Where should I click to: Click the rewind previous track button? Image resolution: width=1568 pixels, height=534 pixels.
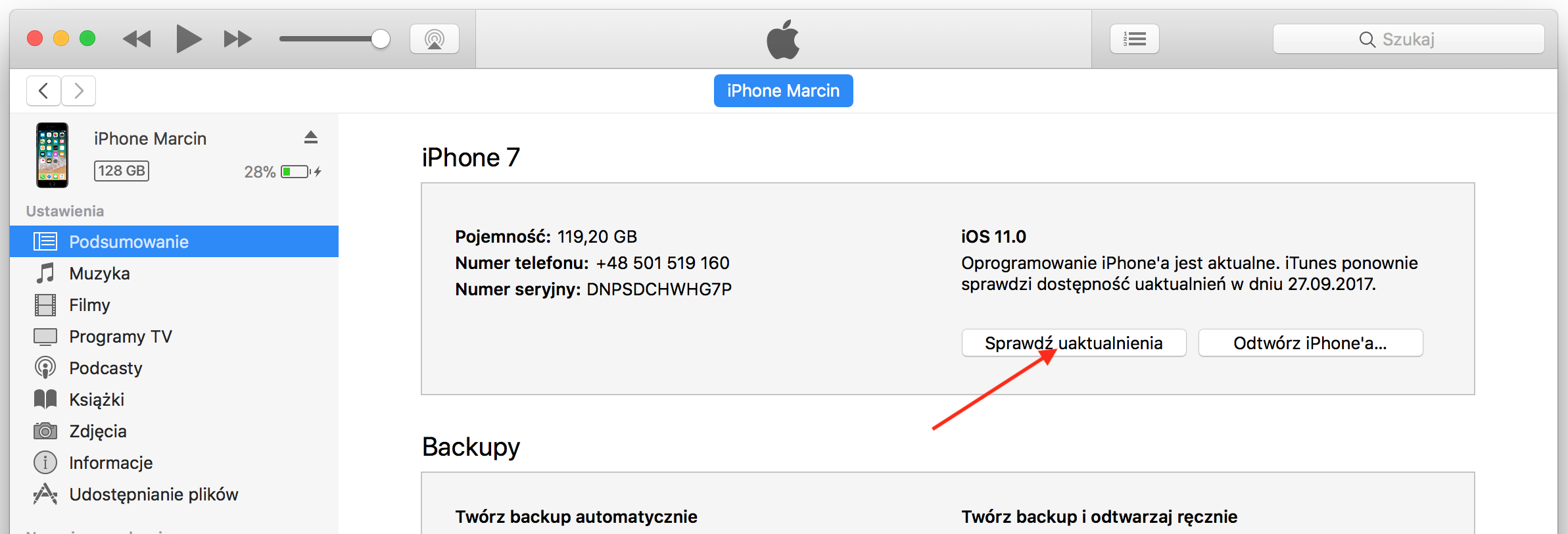[x=137, y=39]
